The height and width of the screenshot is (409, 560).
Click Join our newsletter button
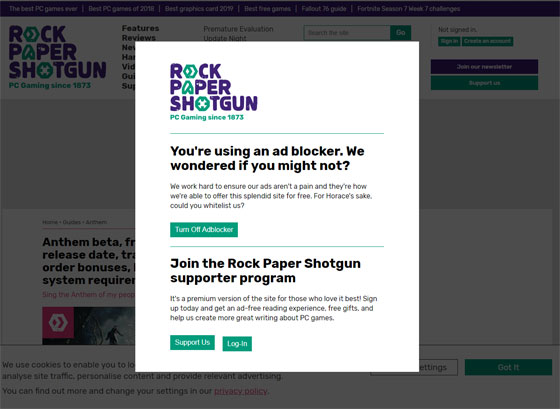484,67
